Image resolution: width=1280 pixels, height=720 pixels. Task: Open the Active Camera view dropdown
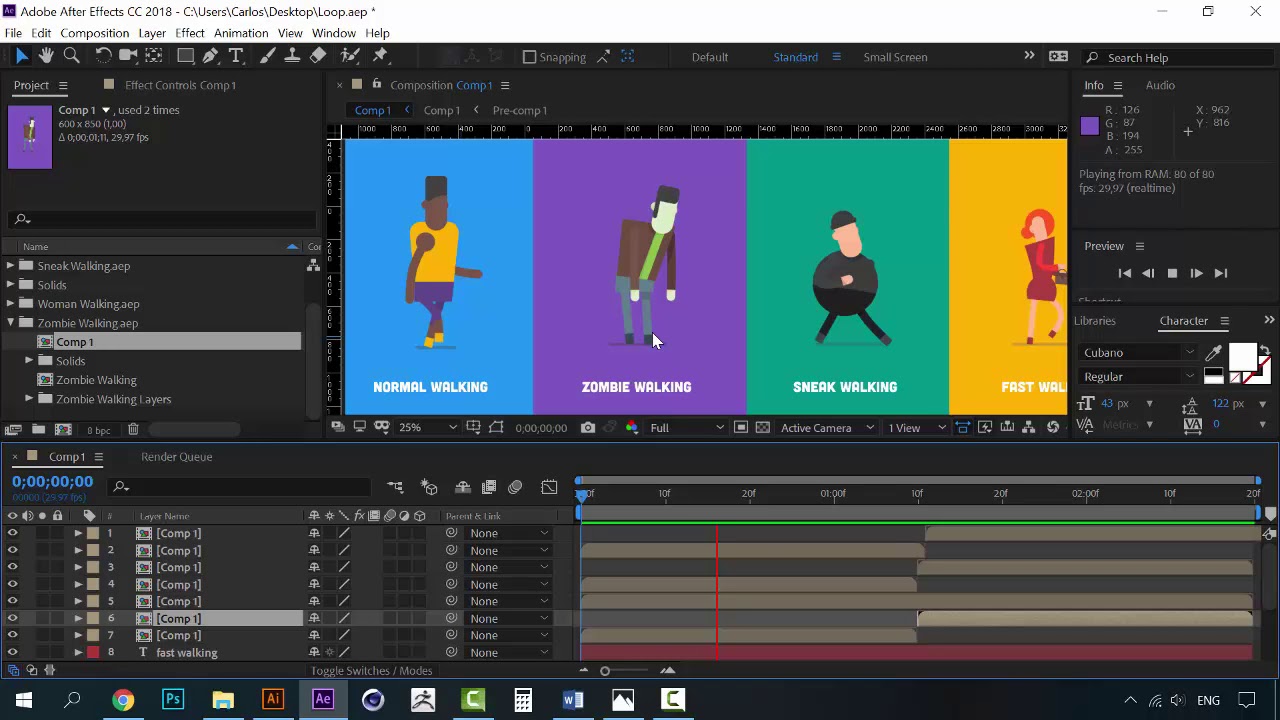[827, 428]
